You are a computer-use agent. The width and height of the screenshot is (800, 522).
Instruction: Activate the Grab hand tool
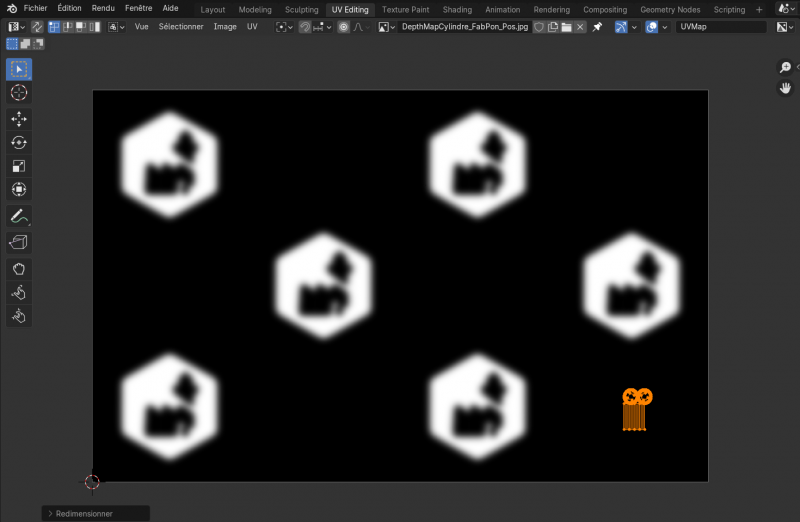click(19, 269)
